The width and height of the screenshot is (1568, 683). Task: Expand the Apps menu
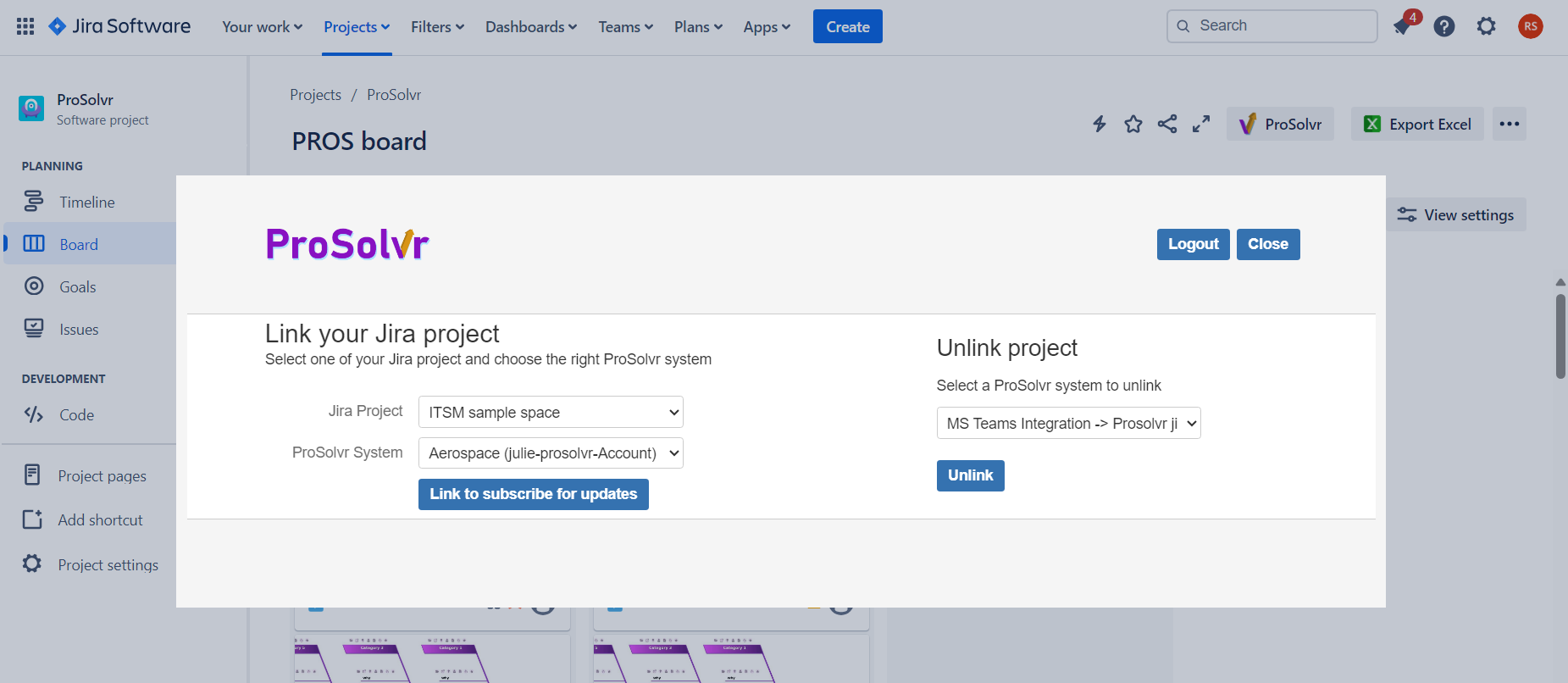pyautogui.click(x=767, y=27)
